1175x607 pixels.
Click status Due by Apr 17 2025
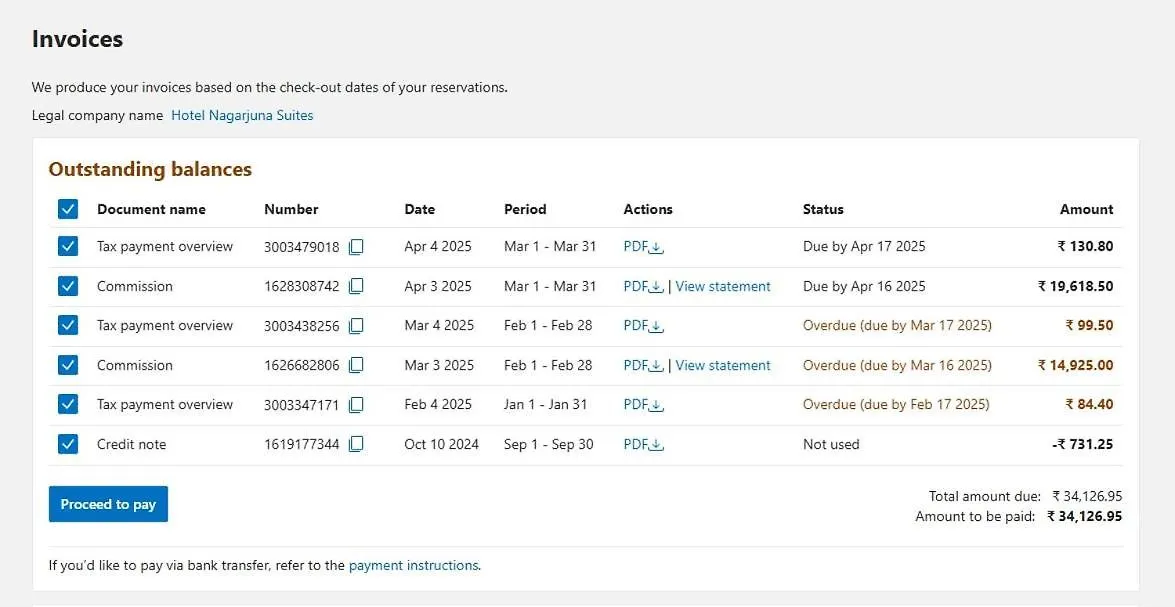click(x=864, y=247)
